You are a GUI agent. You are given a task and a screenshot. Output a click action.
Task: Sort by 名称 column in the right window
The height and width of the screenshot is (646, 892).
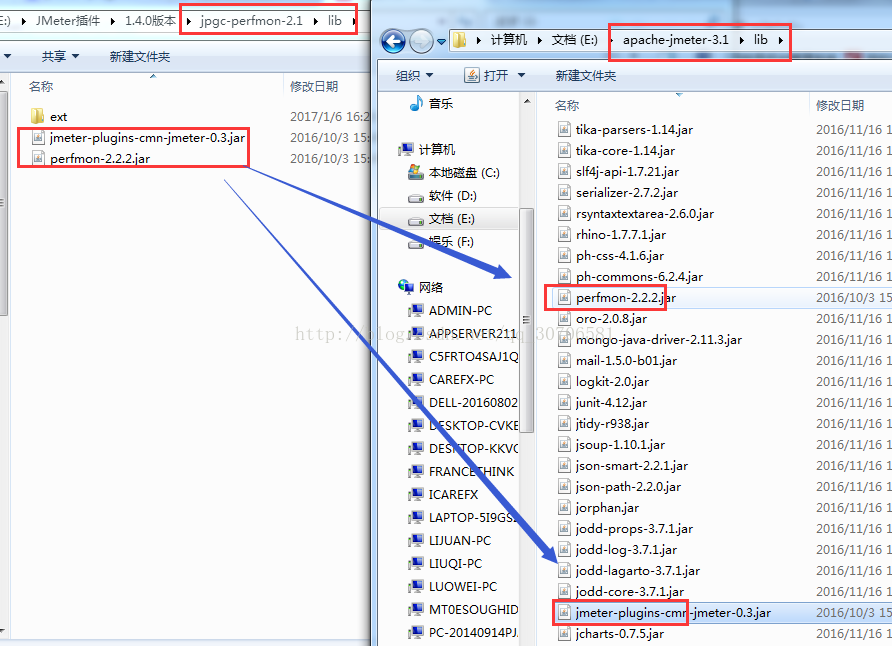[x=567, y=105]
